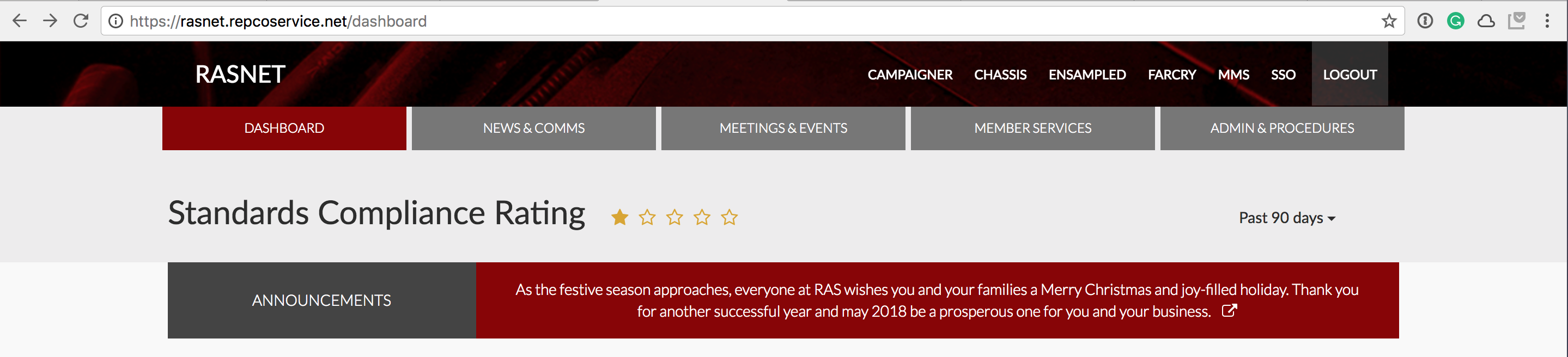
Task: Switch to News & Comms tab
Action: click(533, 128)
